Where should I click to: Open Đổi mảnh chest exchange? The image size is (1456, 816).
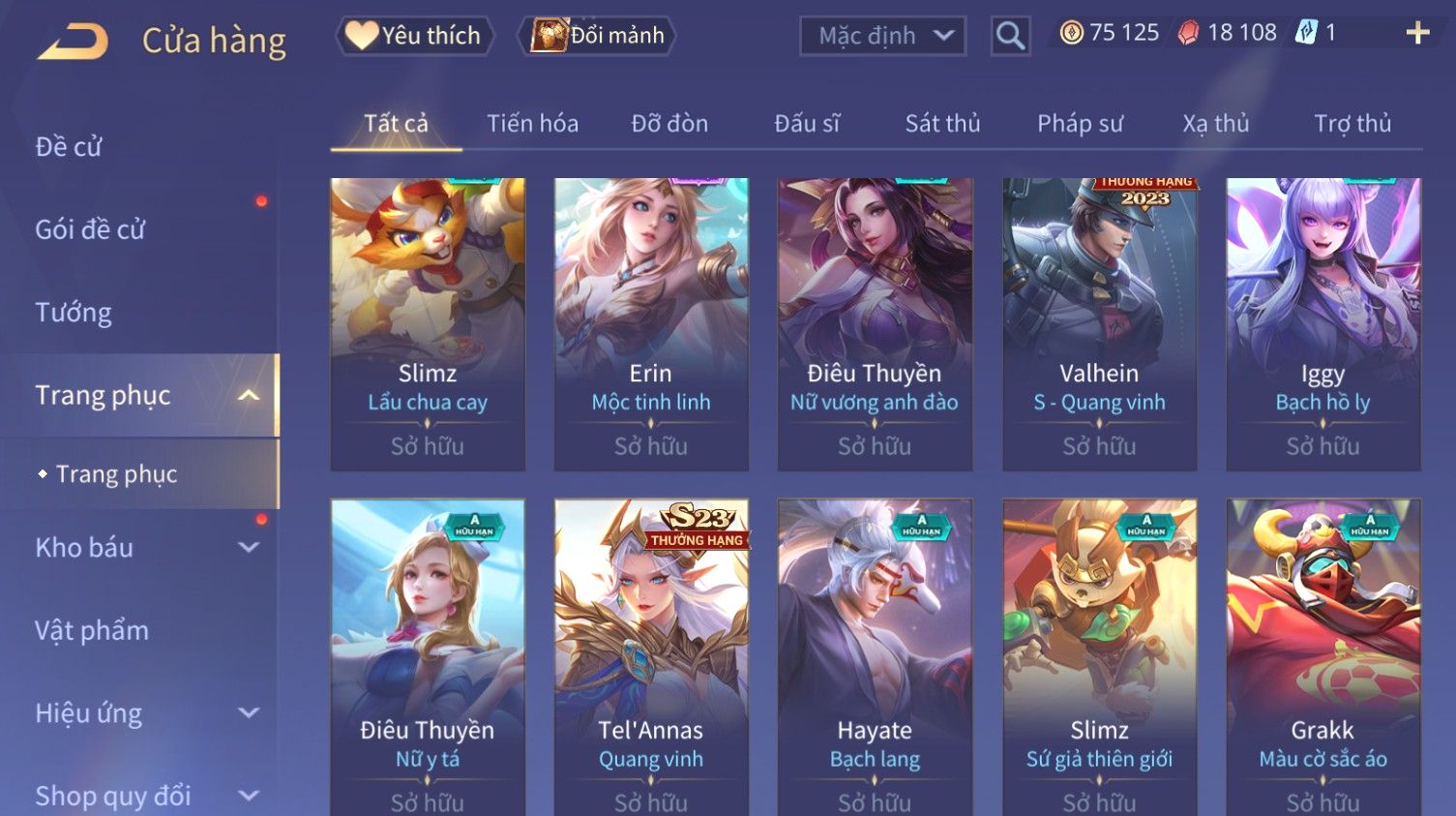(x=597, y=36)
